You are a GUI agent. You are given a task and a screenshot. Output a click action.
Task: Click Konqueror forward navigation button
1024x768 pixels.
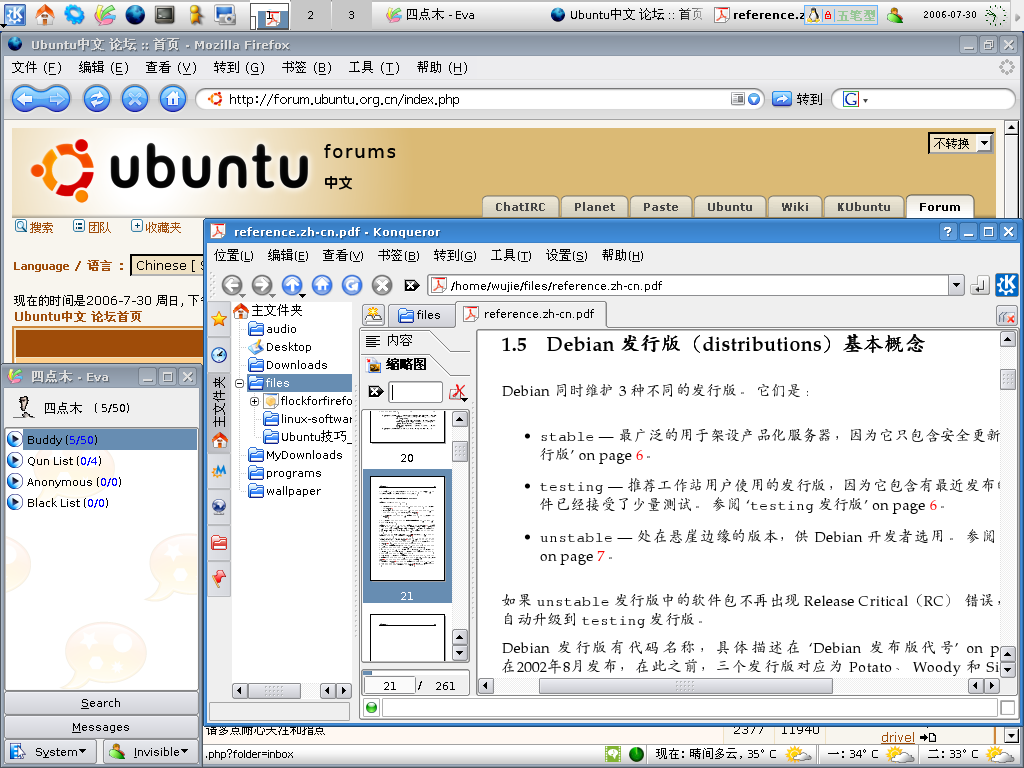click(x=262, y=285)
